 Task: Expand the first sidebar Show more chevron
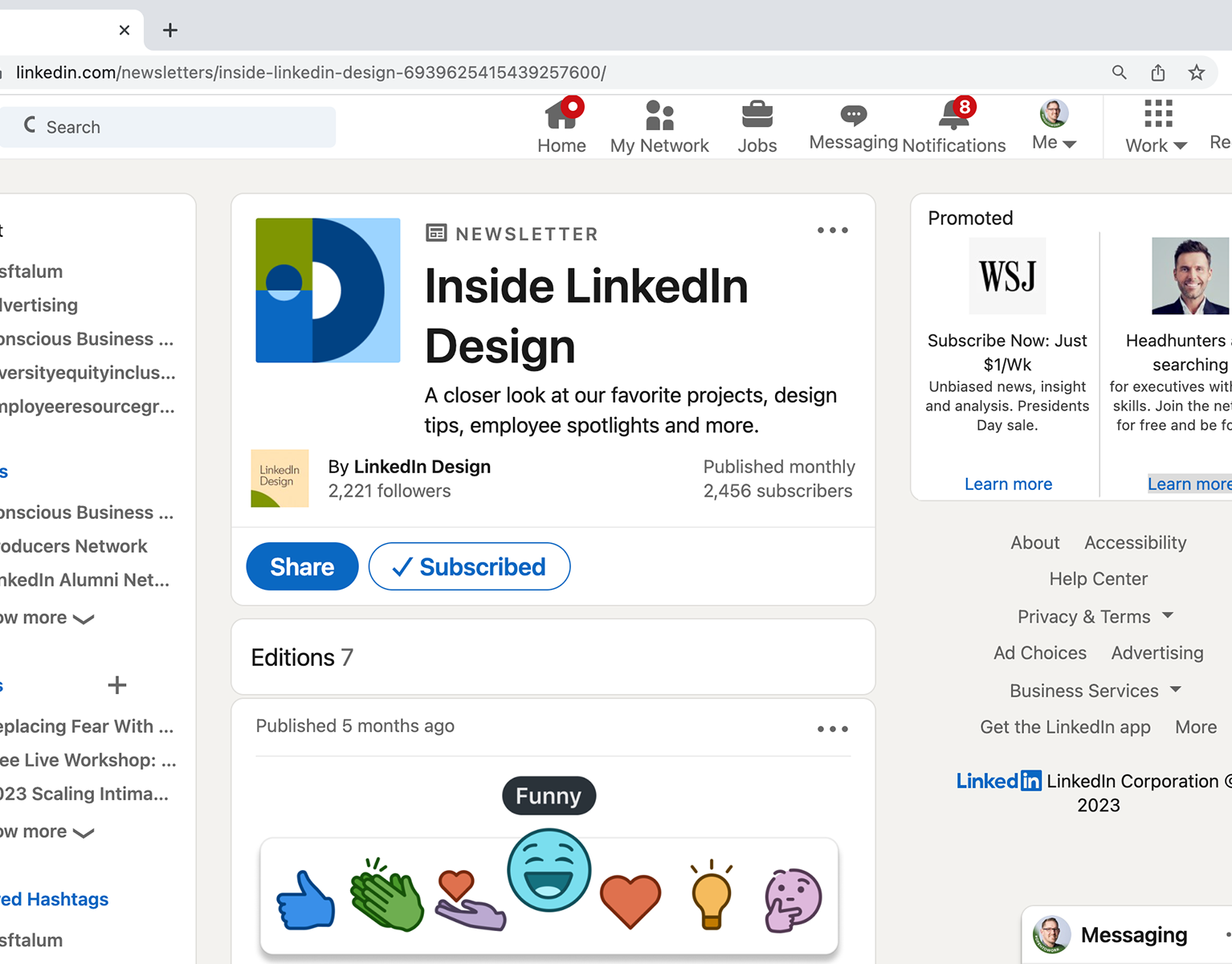83,619
